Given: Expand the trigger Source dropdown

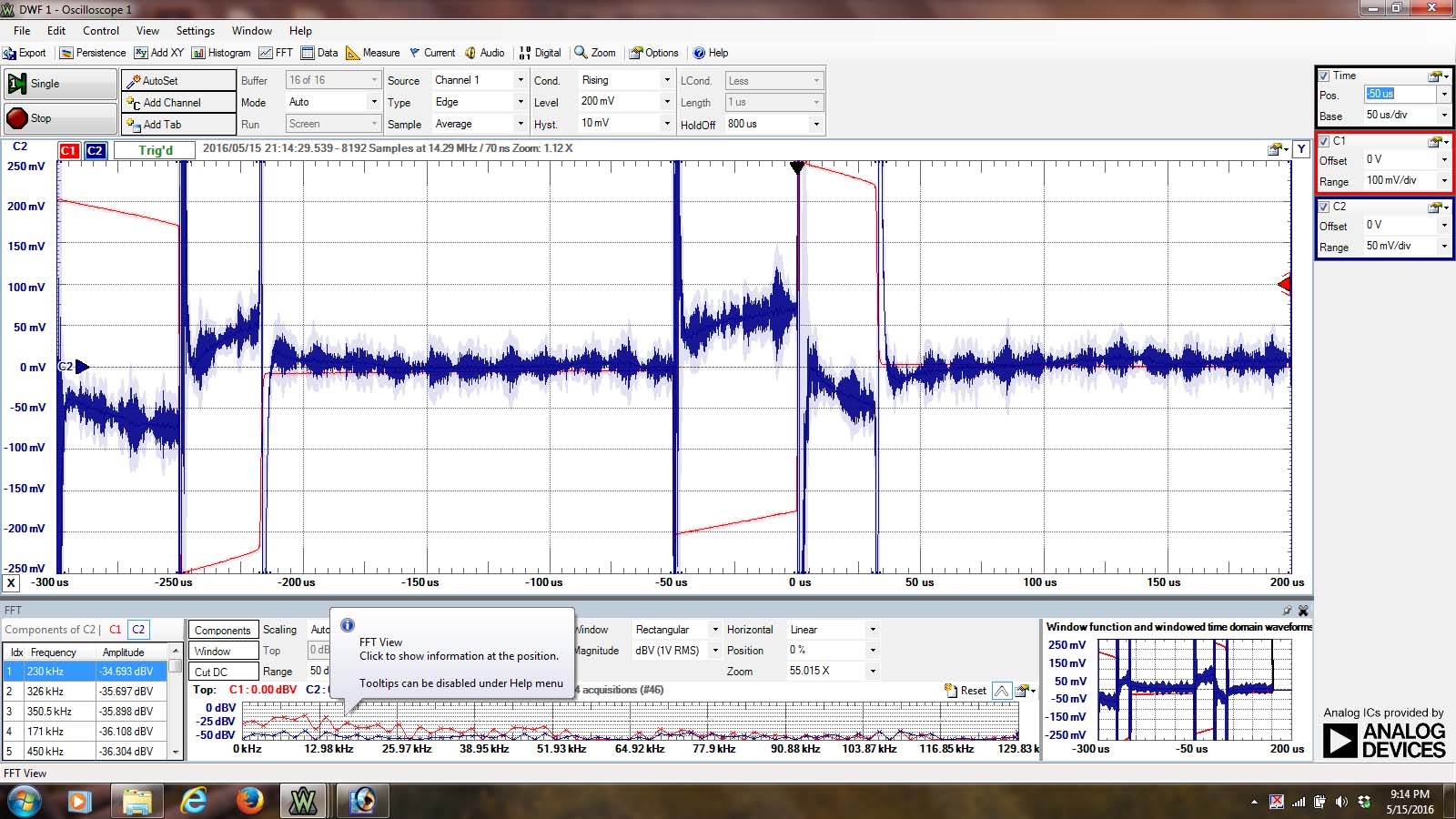Looking at the screenshot, I should point(521,80).
